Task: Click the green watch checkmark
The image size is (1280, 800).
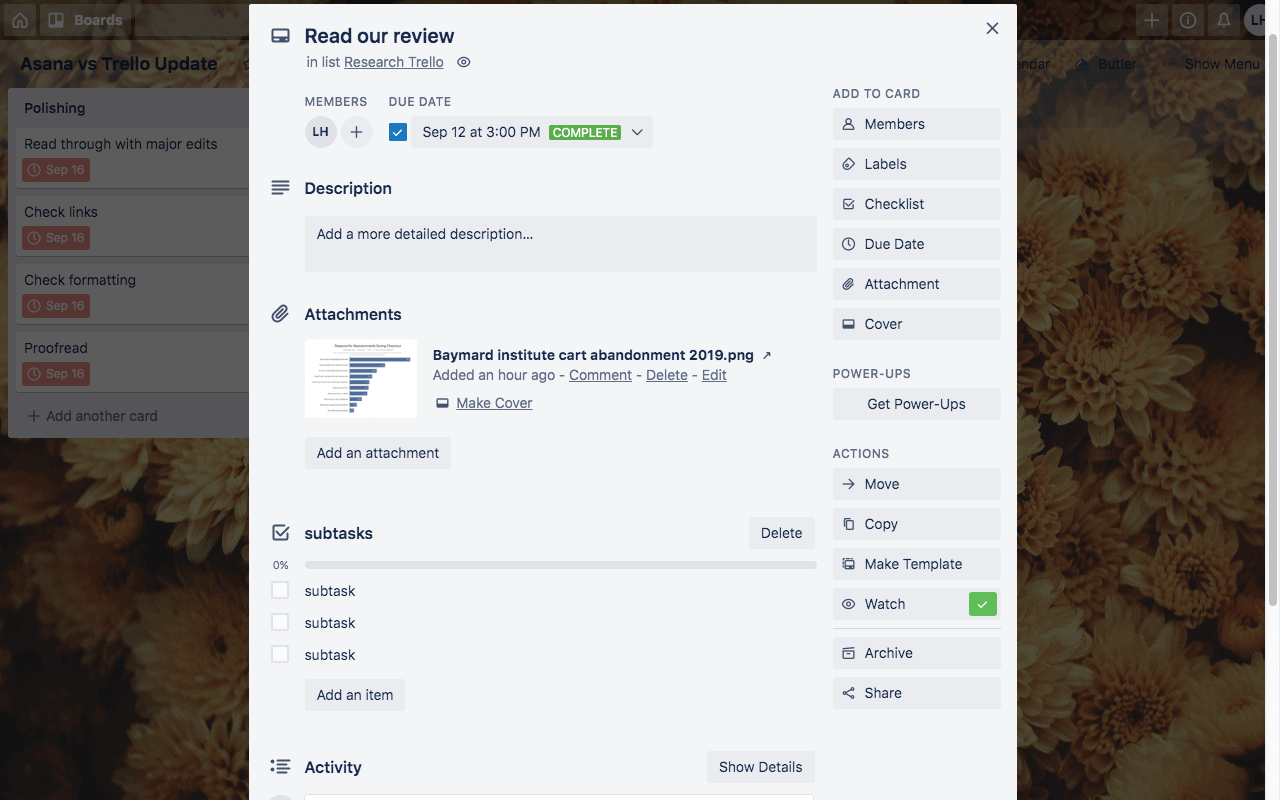Action: [x=983, y=604]
